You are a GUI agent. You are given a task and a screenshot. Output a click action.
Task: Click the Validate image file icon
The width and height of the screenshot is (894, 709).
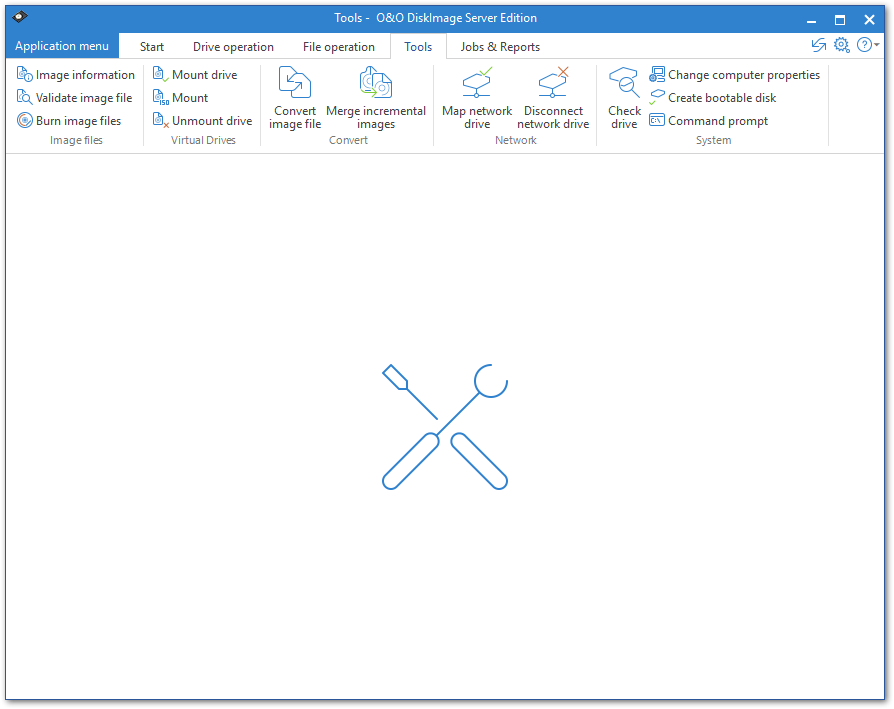point(25,97)
